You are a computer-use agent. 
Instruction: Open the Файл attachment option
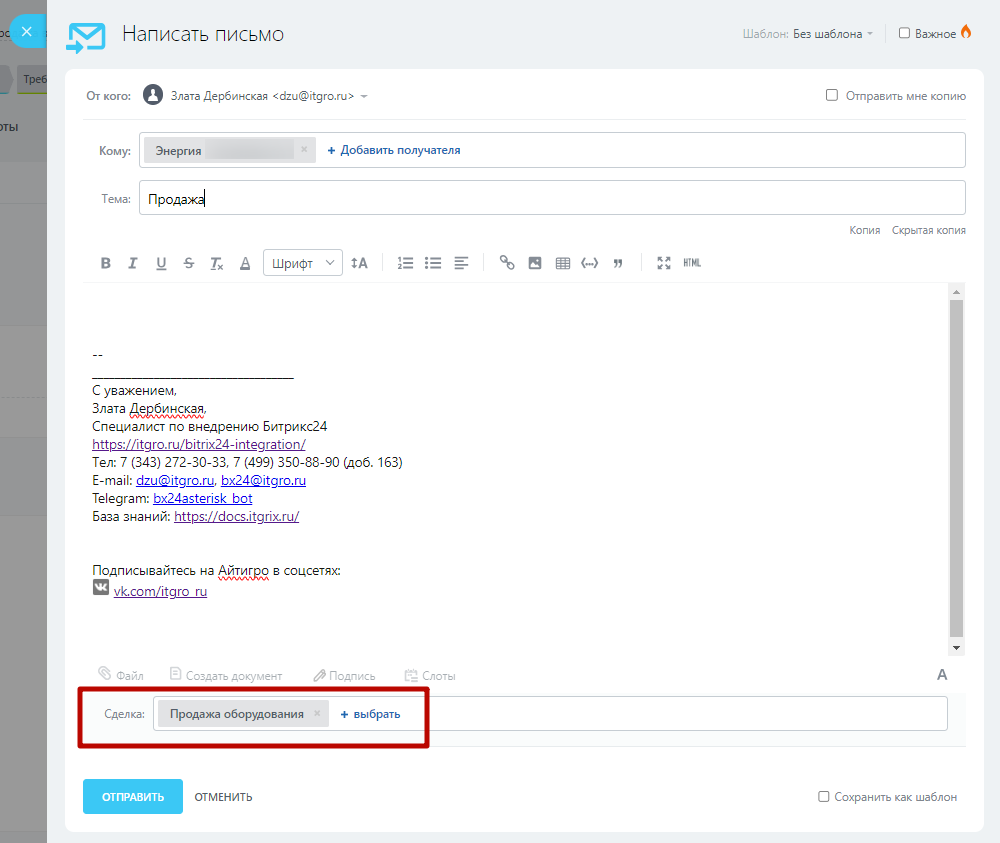[x=121, y=676]
